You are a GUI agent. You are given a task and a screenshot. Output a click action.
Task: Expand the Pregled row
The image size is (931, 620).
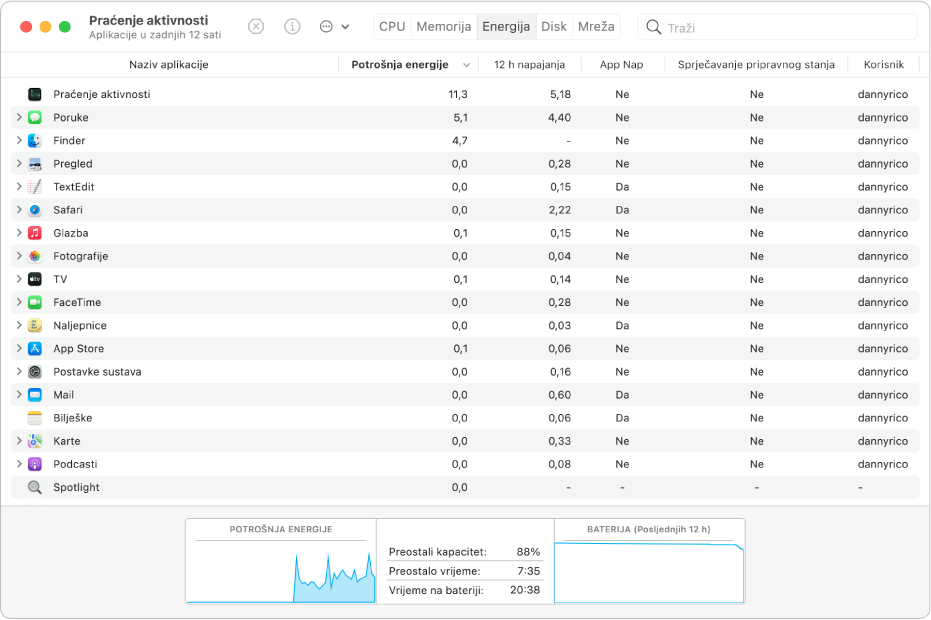(x=19, y=164)
